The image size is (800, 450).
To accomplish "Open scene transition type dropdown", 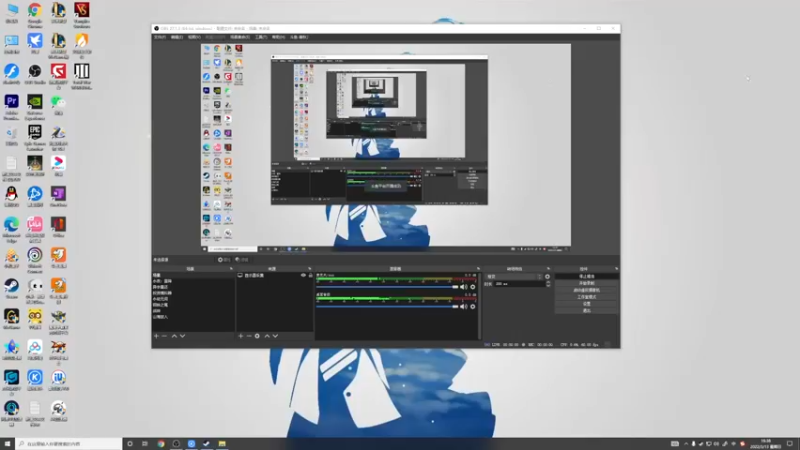I will (514, 277).
